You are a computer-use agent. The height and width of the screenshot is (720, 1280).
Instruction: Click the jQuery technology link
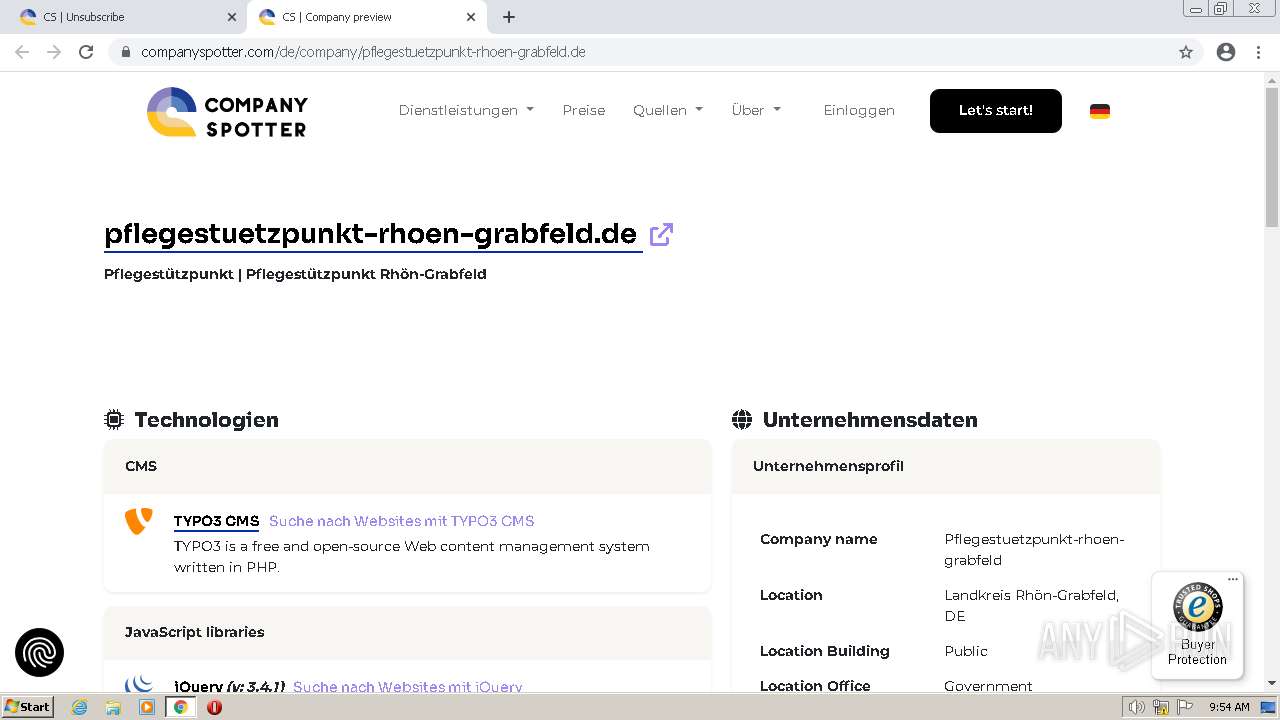(x=229, y=687)
